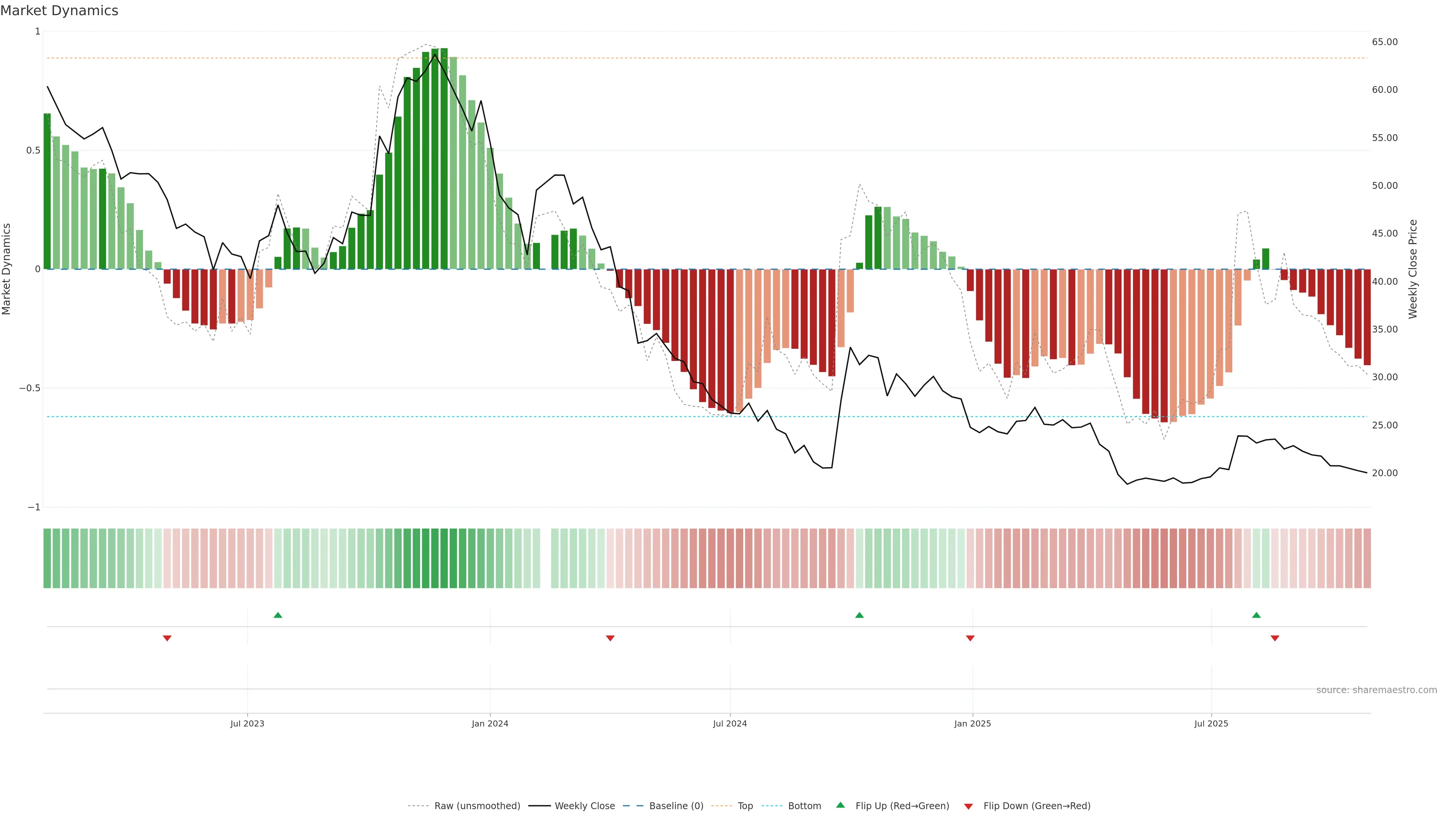Image resolution: width=1456 pixels, height=819 pixels.
Task: Toggle the Baseline (0) legend entry
Action: pos(676,806)
